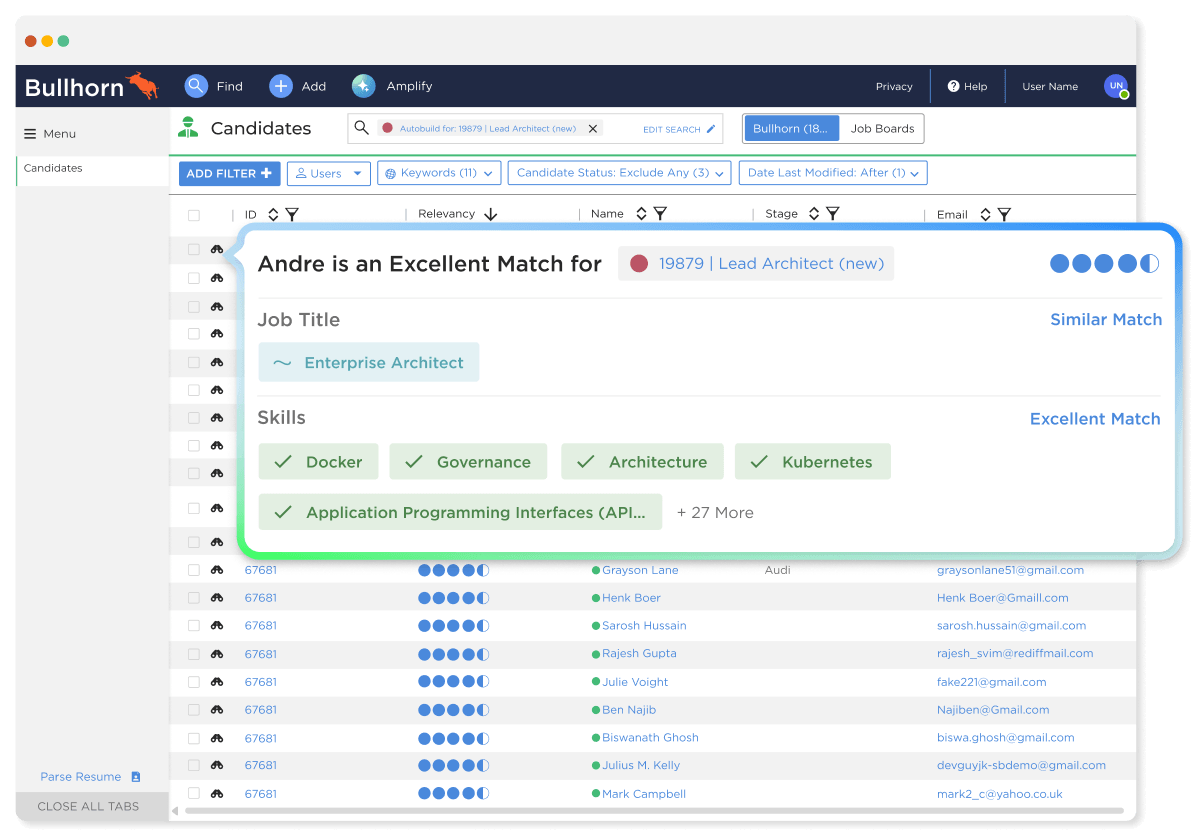This screenshot has width=1200, height=838.
Task: Open ID 67681 in Julius M. Kelly row
Action: (x=261, y=766)
